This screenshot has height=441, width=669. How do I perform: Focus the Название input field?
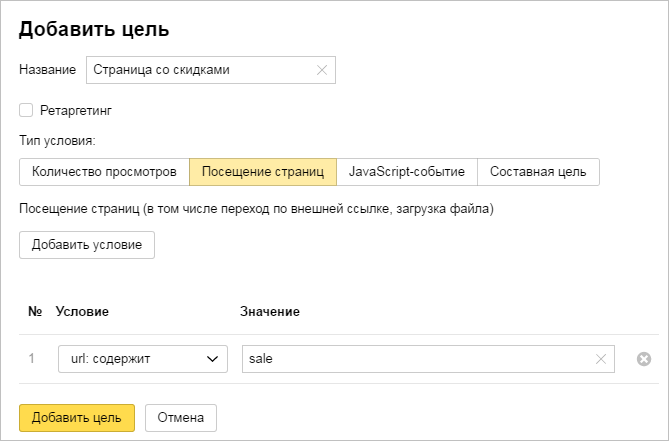point(200,70)
